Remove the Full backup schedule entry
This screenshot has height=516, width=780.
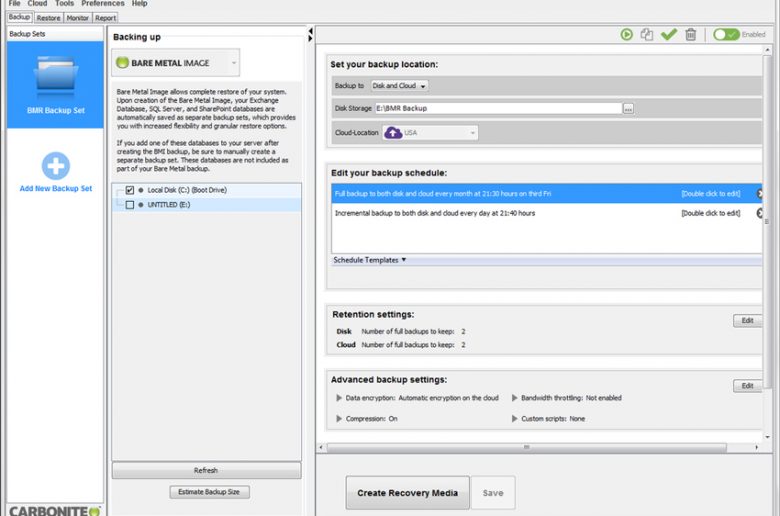(x=759, y=194)
